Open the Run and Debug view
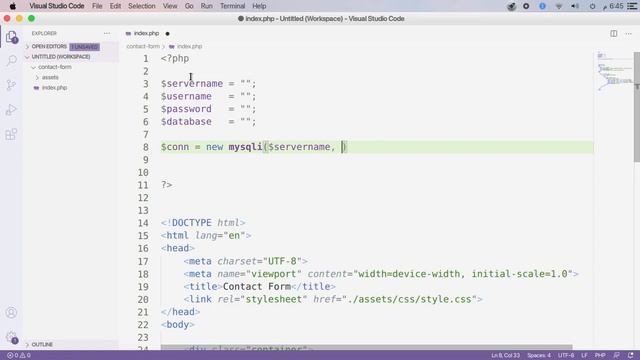 (x=11, y=109)
